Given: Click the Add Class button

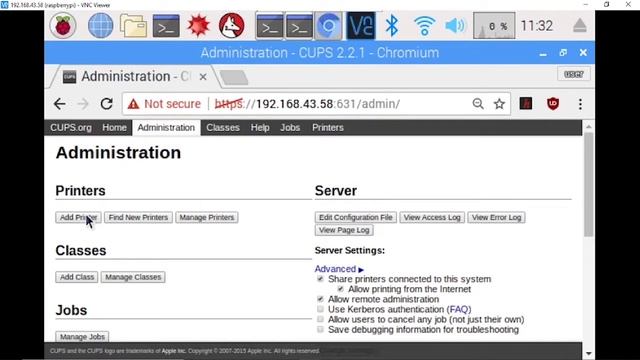Looking at the screenshot, I should 77,277.
